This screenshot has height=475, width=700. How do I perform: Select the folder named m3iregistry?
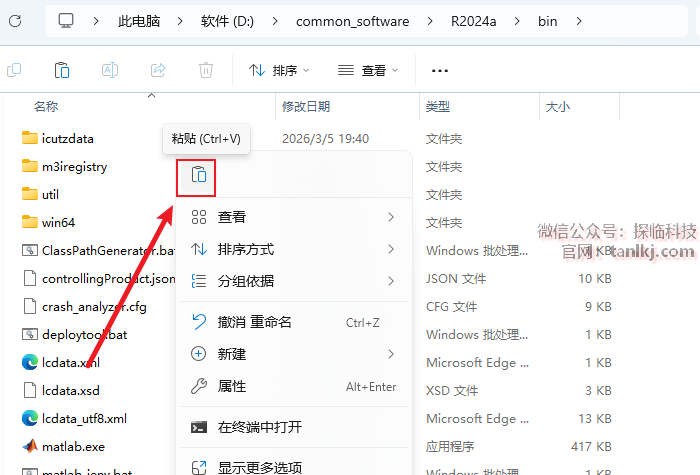tap(75, 167)
